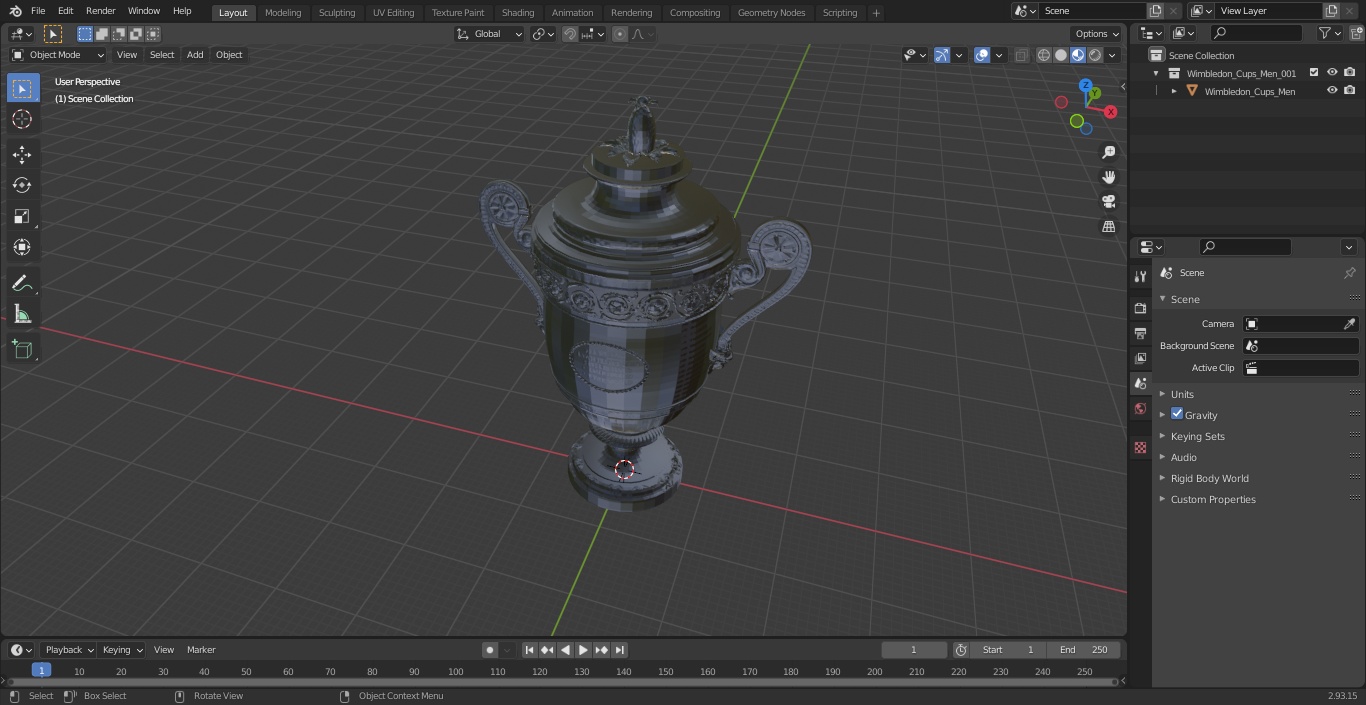Select the Measure tool
The height and width of the screenshot is (705, 1366).
22,315
